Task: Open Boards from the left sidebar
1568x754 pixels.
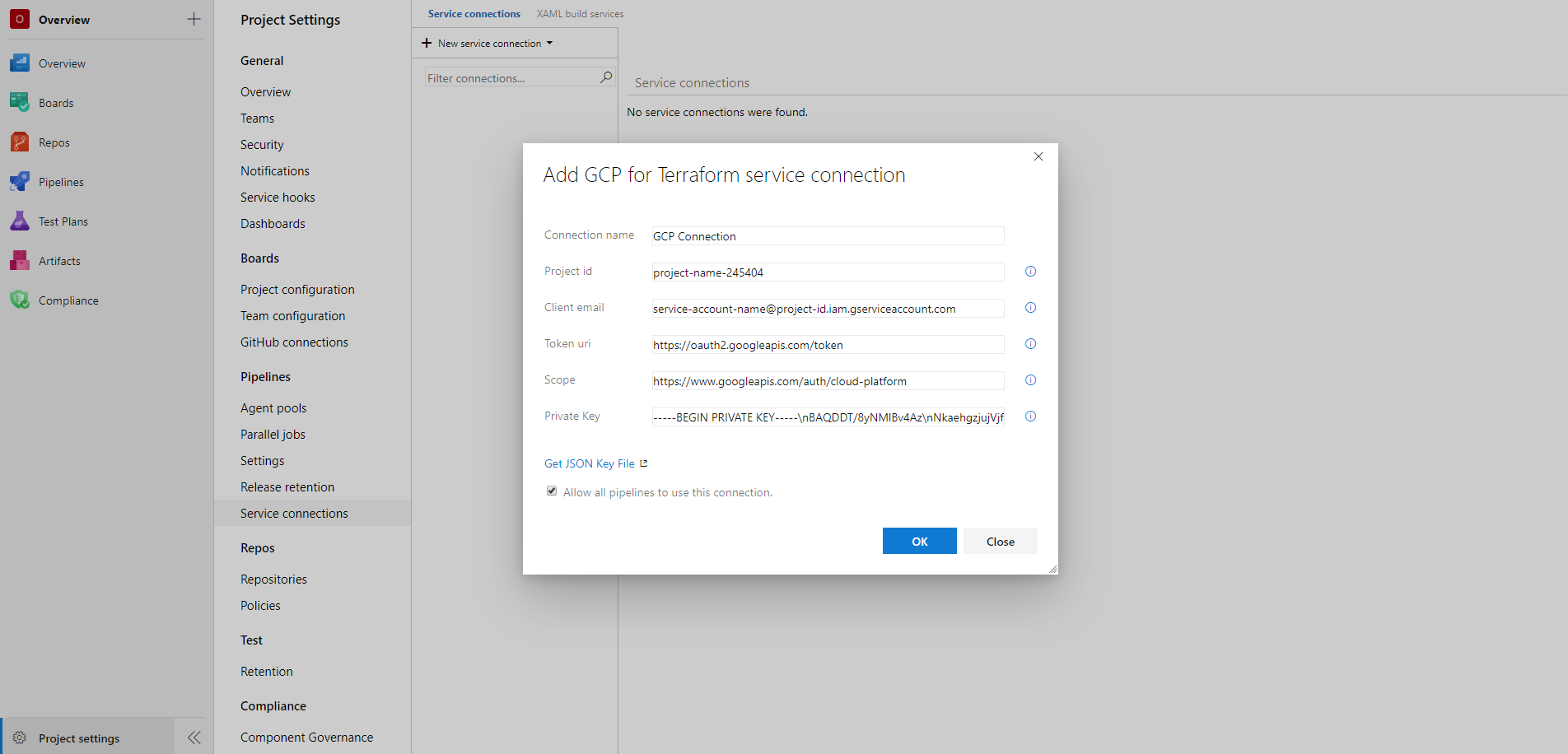Action: click(55, 102)
